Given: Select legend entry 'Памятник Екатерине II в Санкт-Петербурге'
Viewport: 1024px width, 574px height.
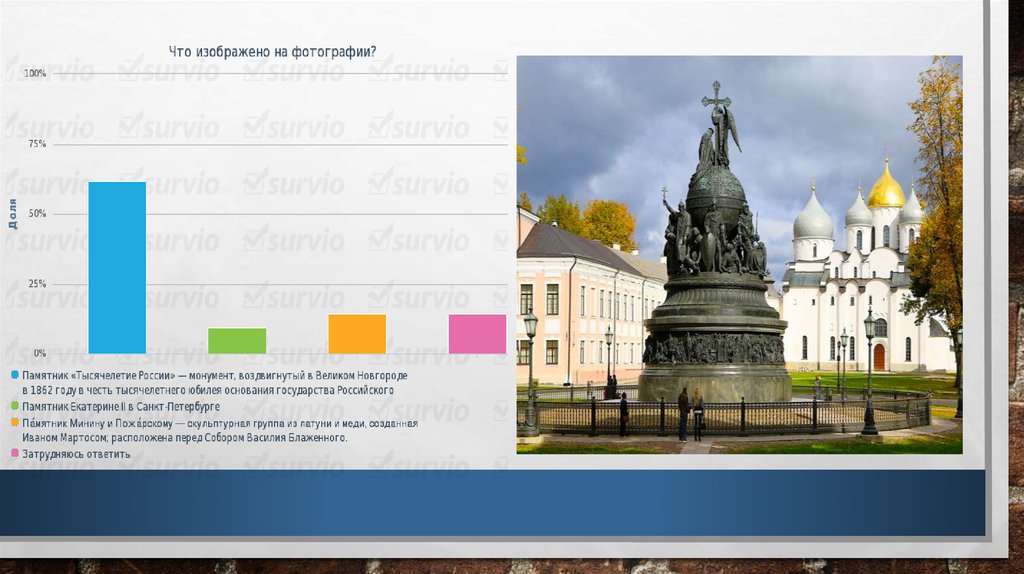Looking at the screenshot, I should (x=121, y=407).
